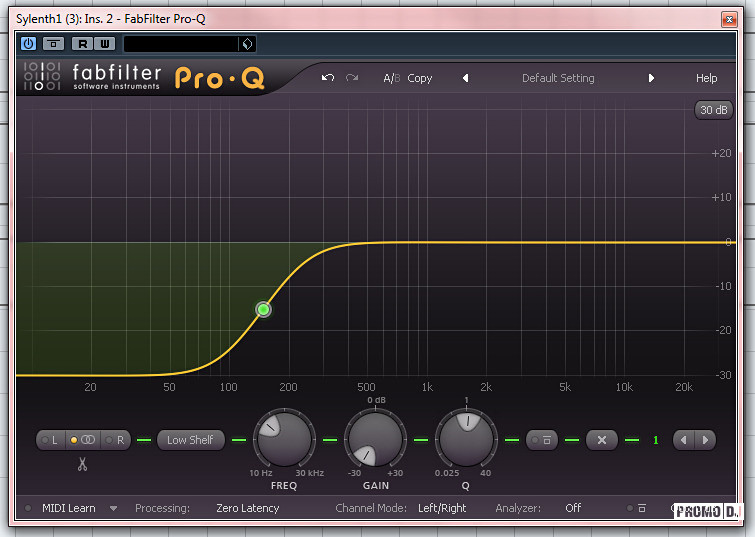
Task: Switch A/B state comparison
Action: (x=391, y=78)
